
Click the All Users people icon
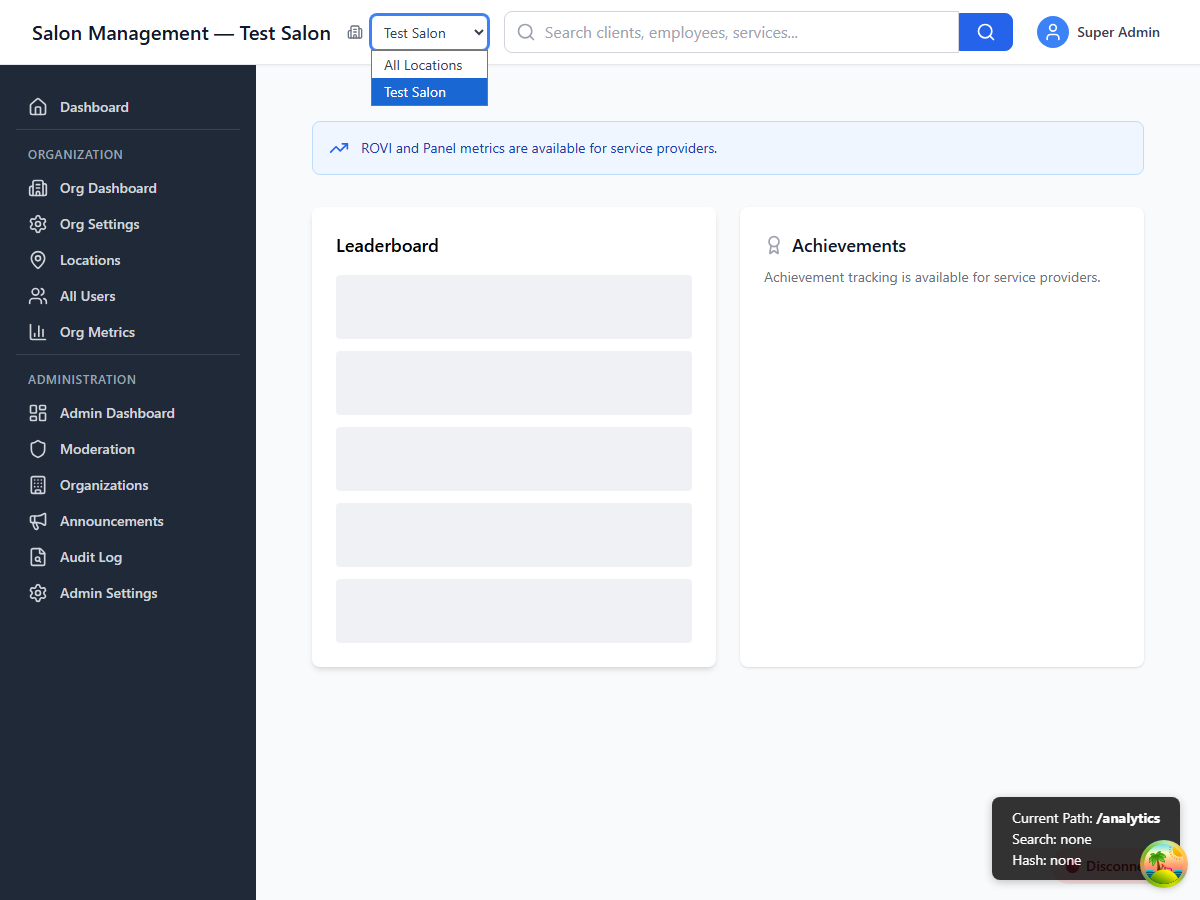pyautogui.click(x=38, y=296)
